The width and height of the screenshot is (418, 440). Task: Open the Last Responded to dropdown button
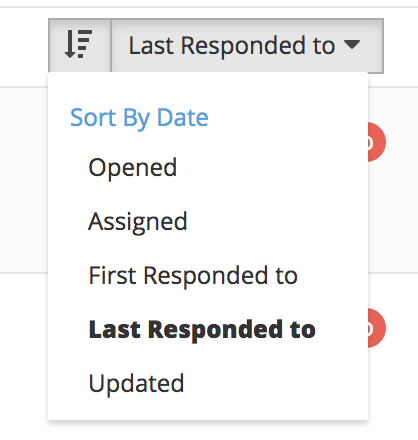pyautogui.click(x=247, y=45)
